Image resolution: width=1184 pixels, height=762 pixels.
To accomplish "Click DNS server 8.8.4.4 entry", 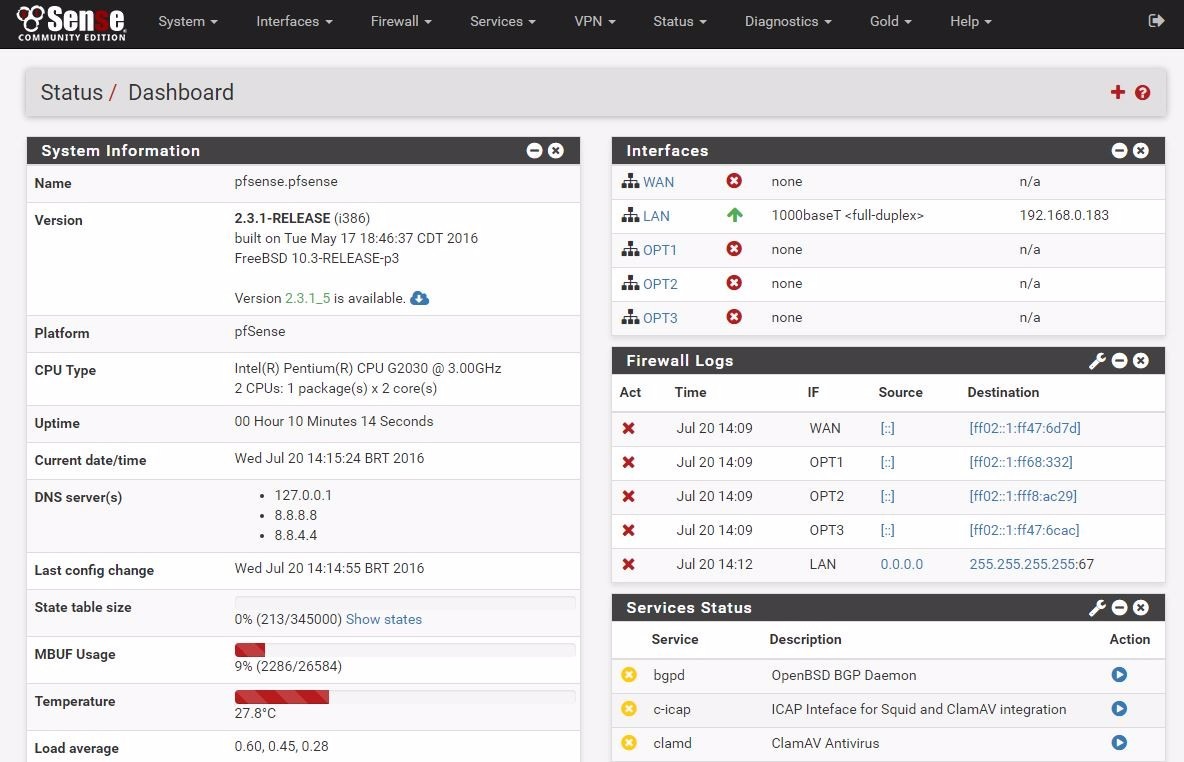I will (x=295, y=535).
